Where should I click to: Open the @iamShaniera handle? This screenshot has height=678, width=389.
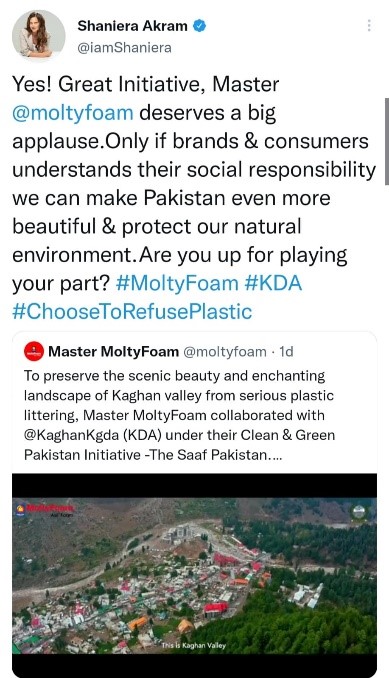[x=124, y=48]
